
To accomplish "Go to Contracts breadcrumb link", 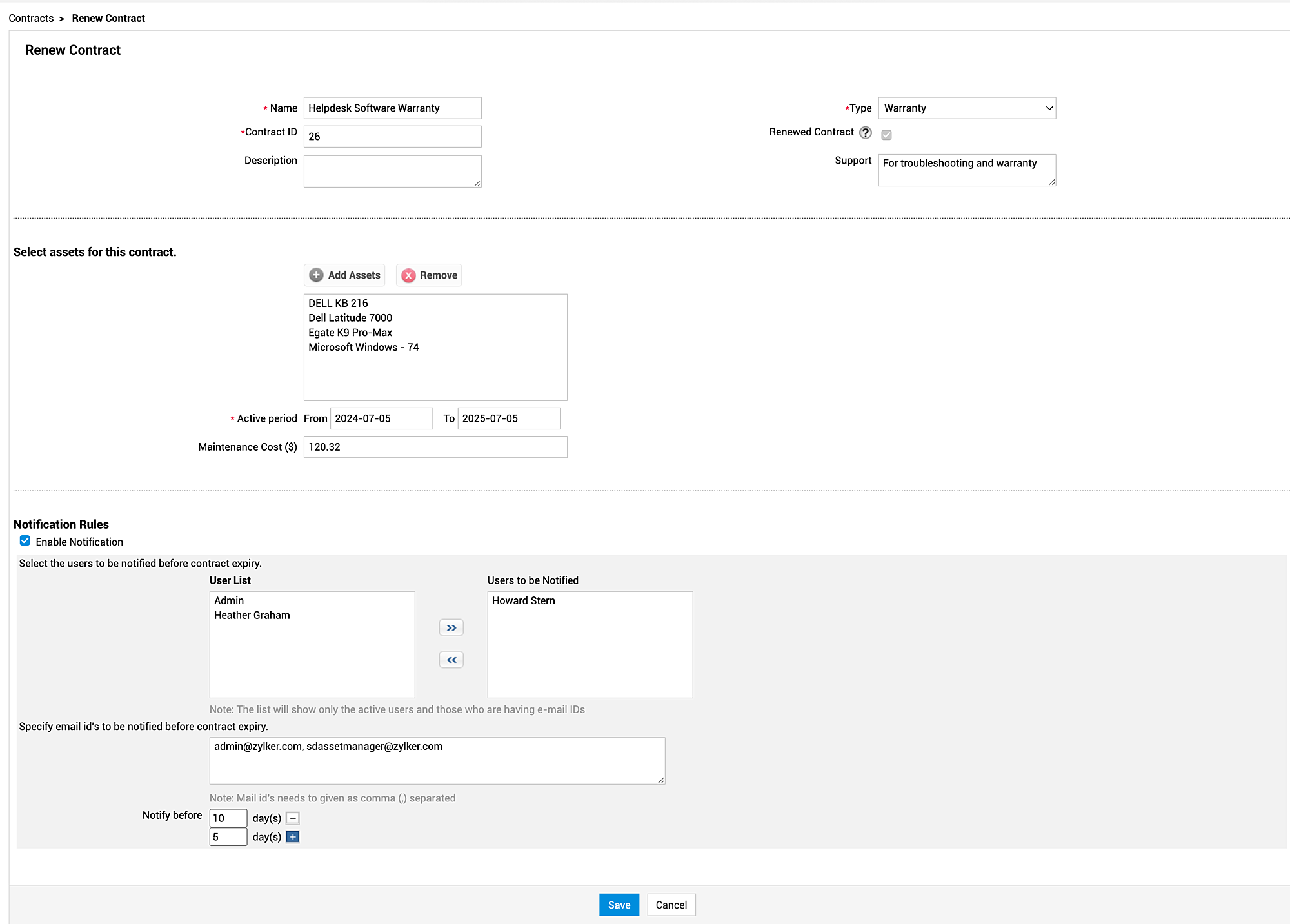I will (31, 18).
